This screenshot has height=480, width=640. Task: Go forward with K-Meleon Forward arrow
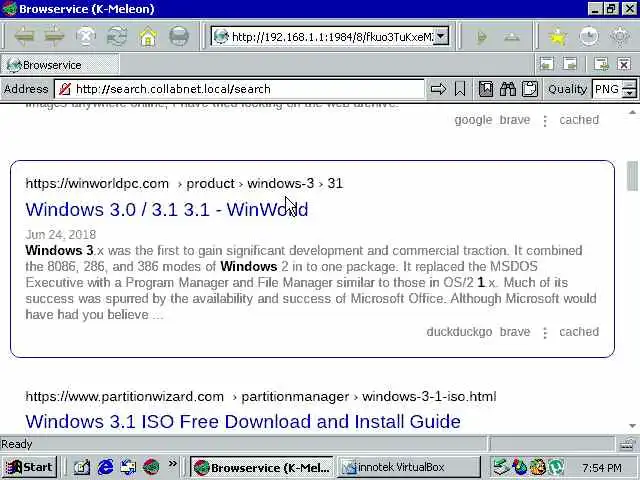[x=54, y=37]
